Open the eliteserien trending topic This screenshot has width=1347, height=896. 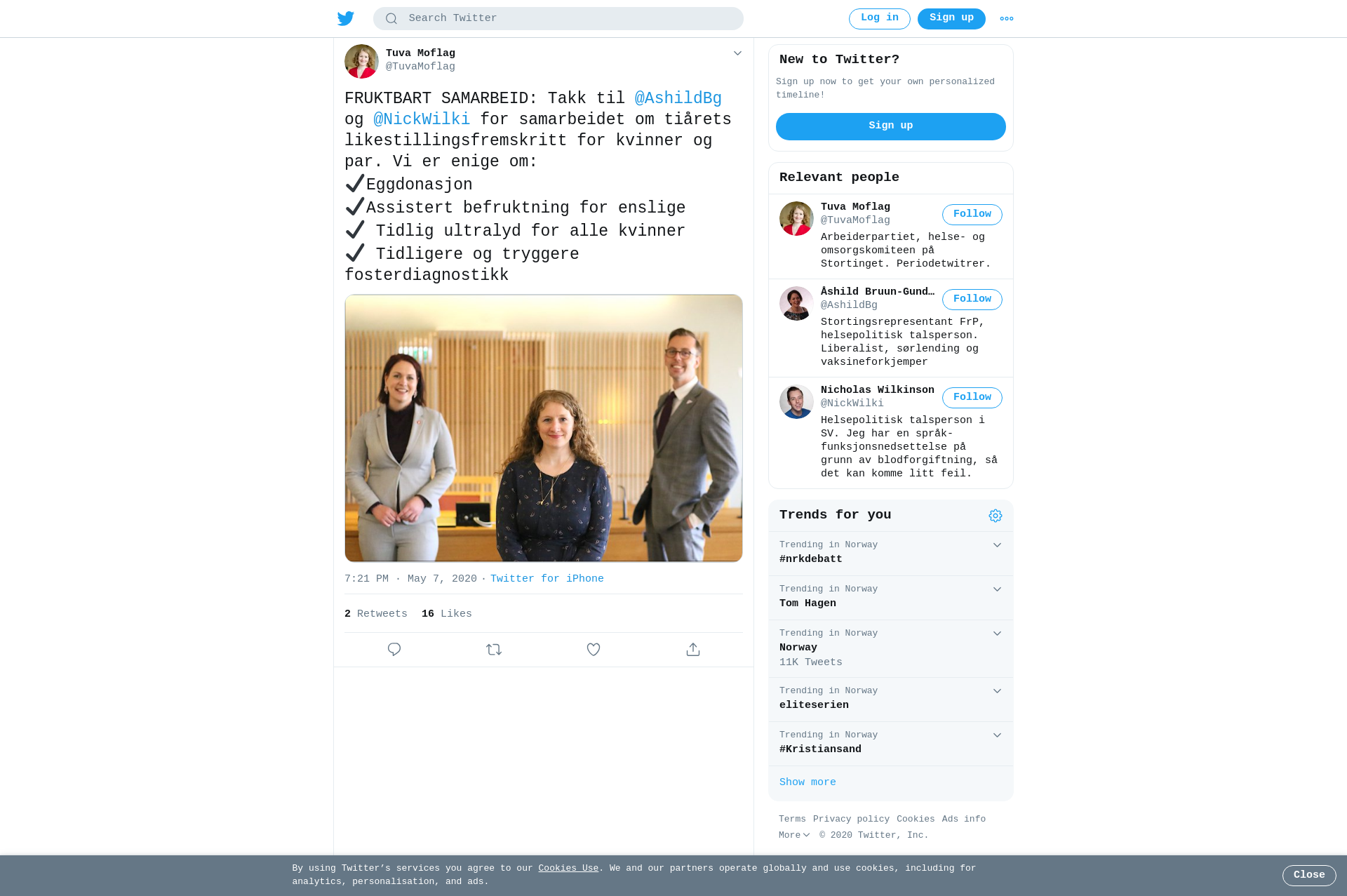[891, 700]
